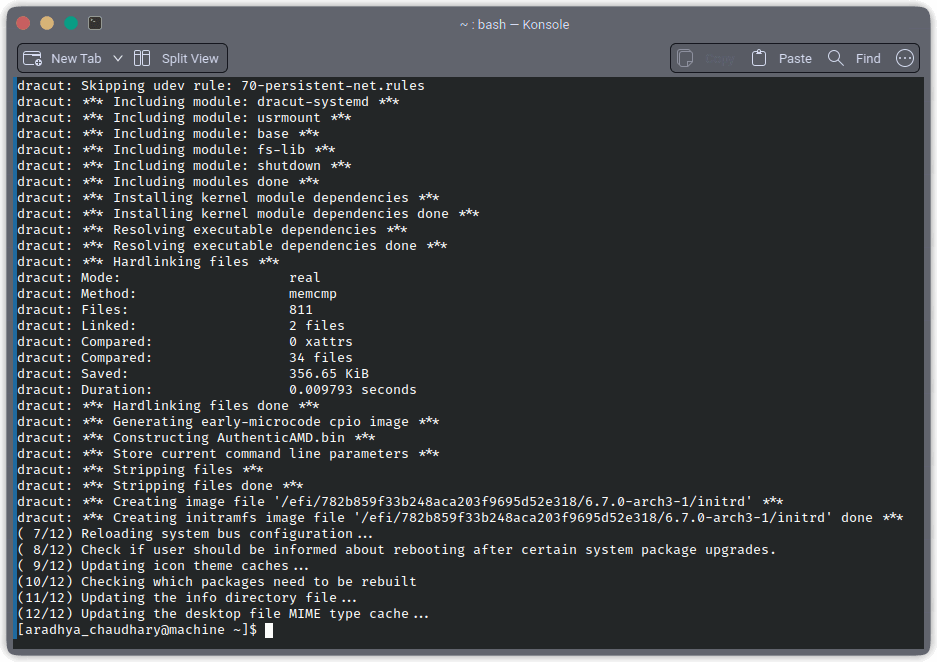
Task: Click the 'real' mode value
Action: tap(305, 277)
